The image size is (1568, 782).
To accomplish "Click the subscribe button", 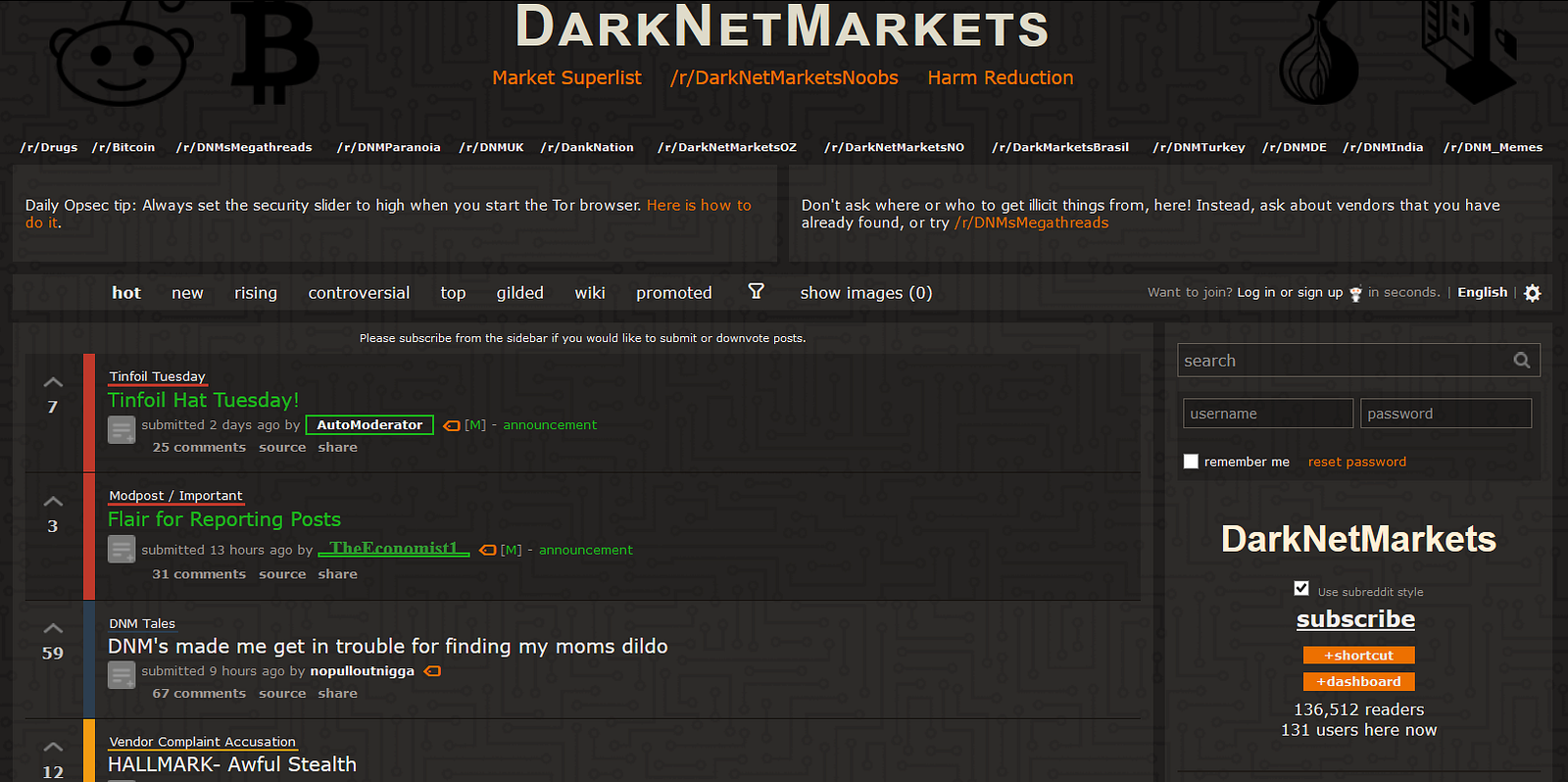I will point(1355,619).
